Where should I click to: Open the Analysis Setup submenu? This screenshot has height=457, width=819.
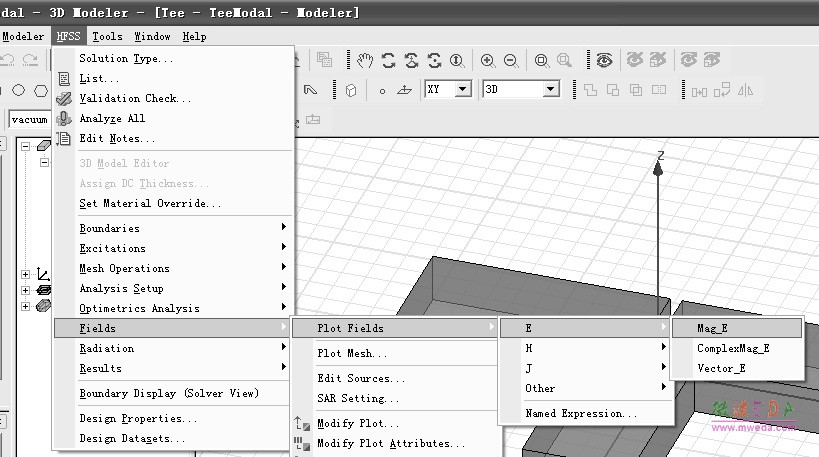(x=172, y=288)
